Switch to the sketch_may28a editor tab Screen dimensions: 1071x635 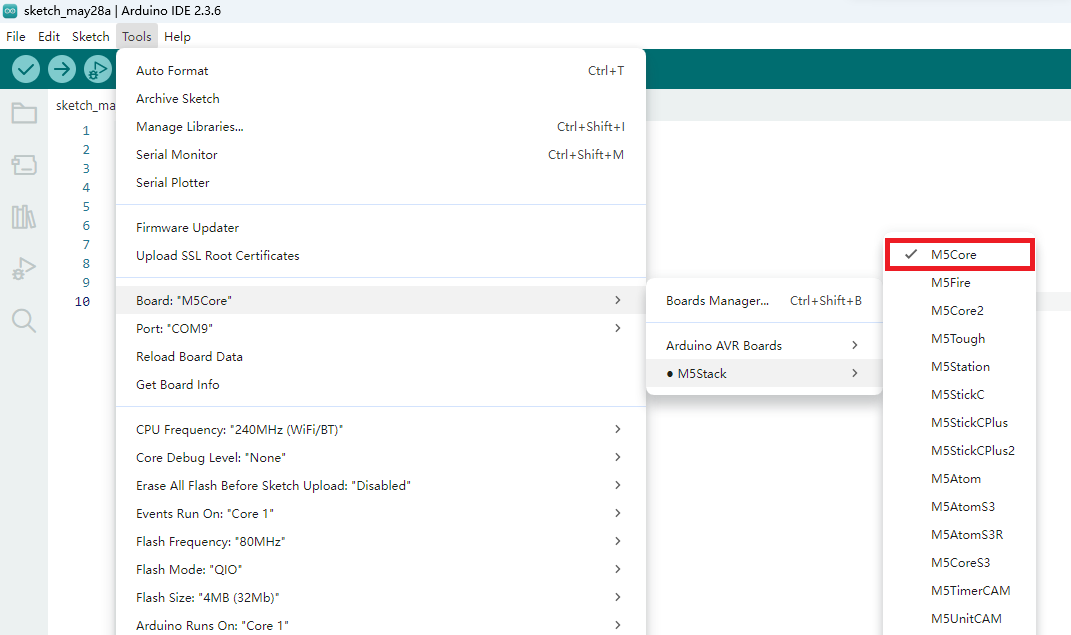tap(85, 105)
